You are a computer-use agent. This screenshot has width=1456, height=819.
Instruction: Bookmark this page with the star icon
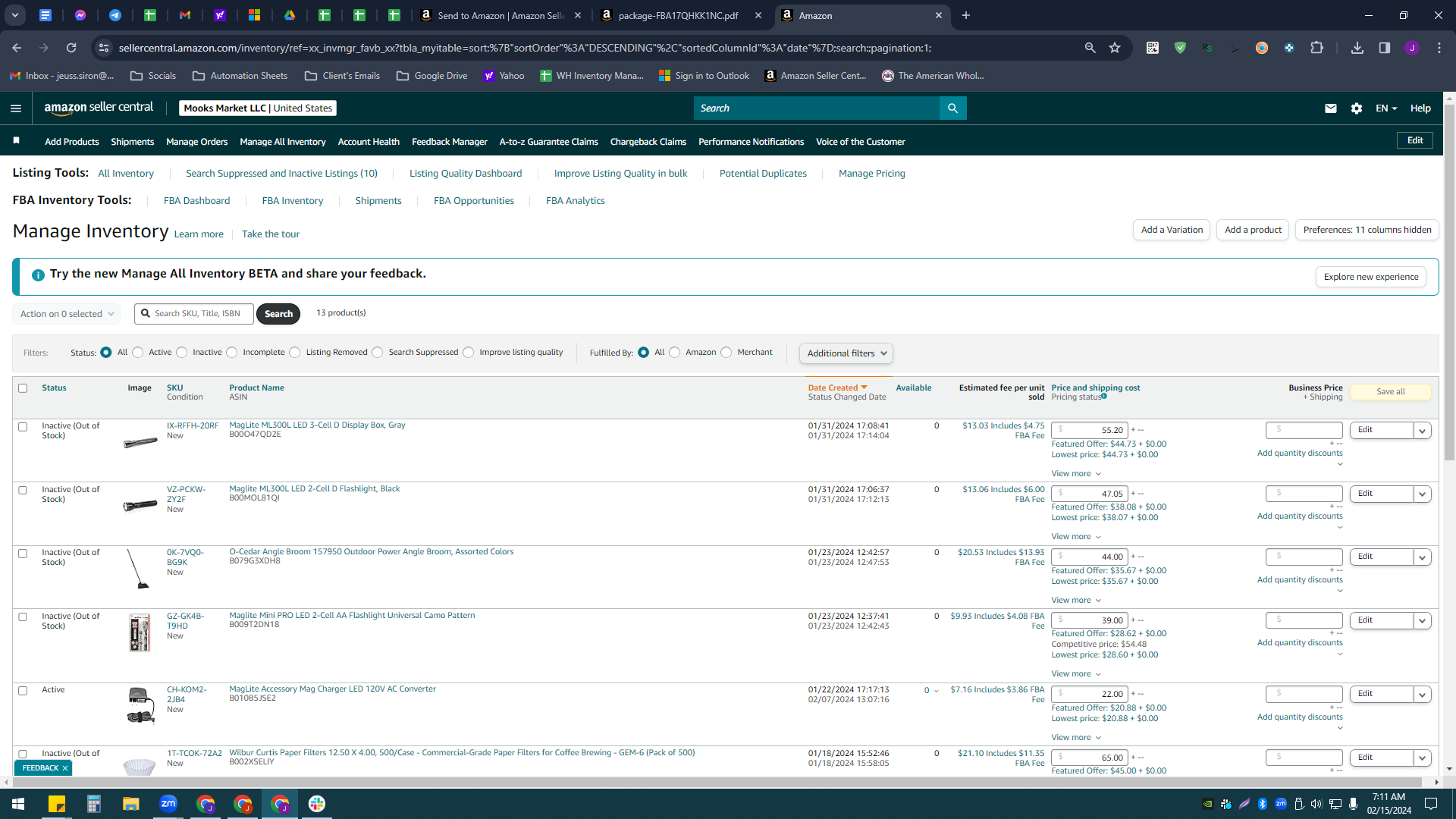(1115, 48)
